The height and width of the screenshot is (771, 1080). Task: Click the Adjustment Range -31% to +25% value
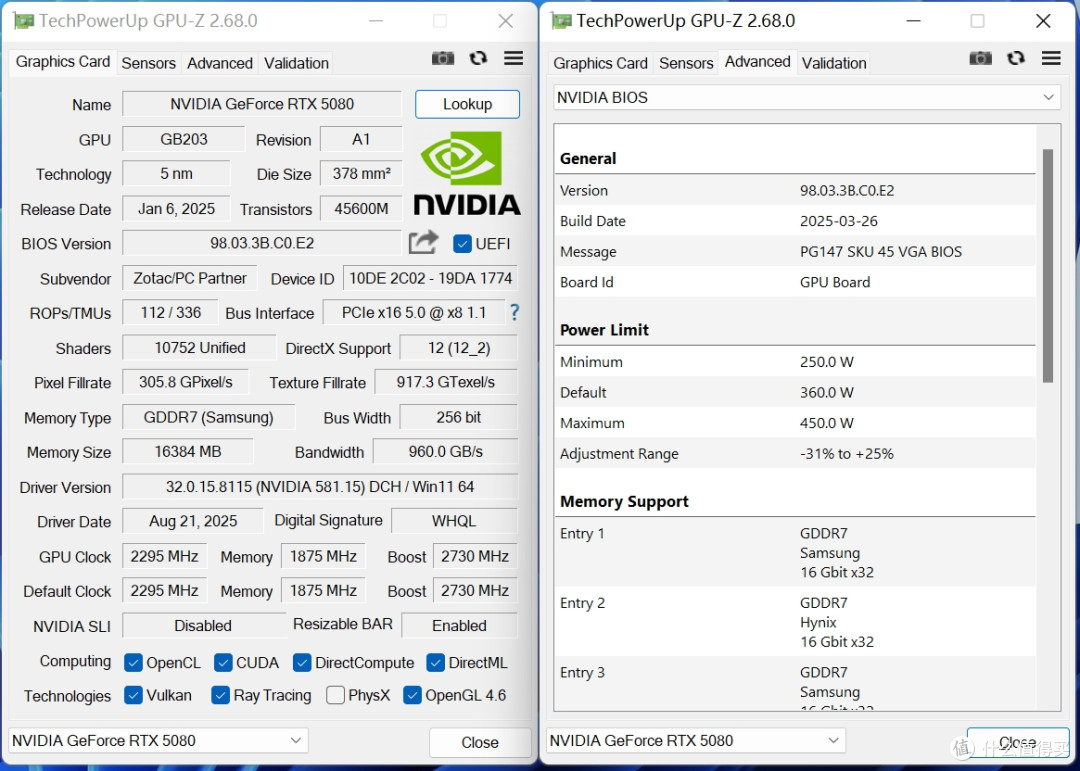coord(847,454)
